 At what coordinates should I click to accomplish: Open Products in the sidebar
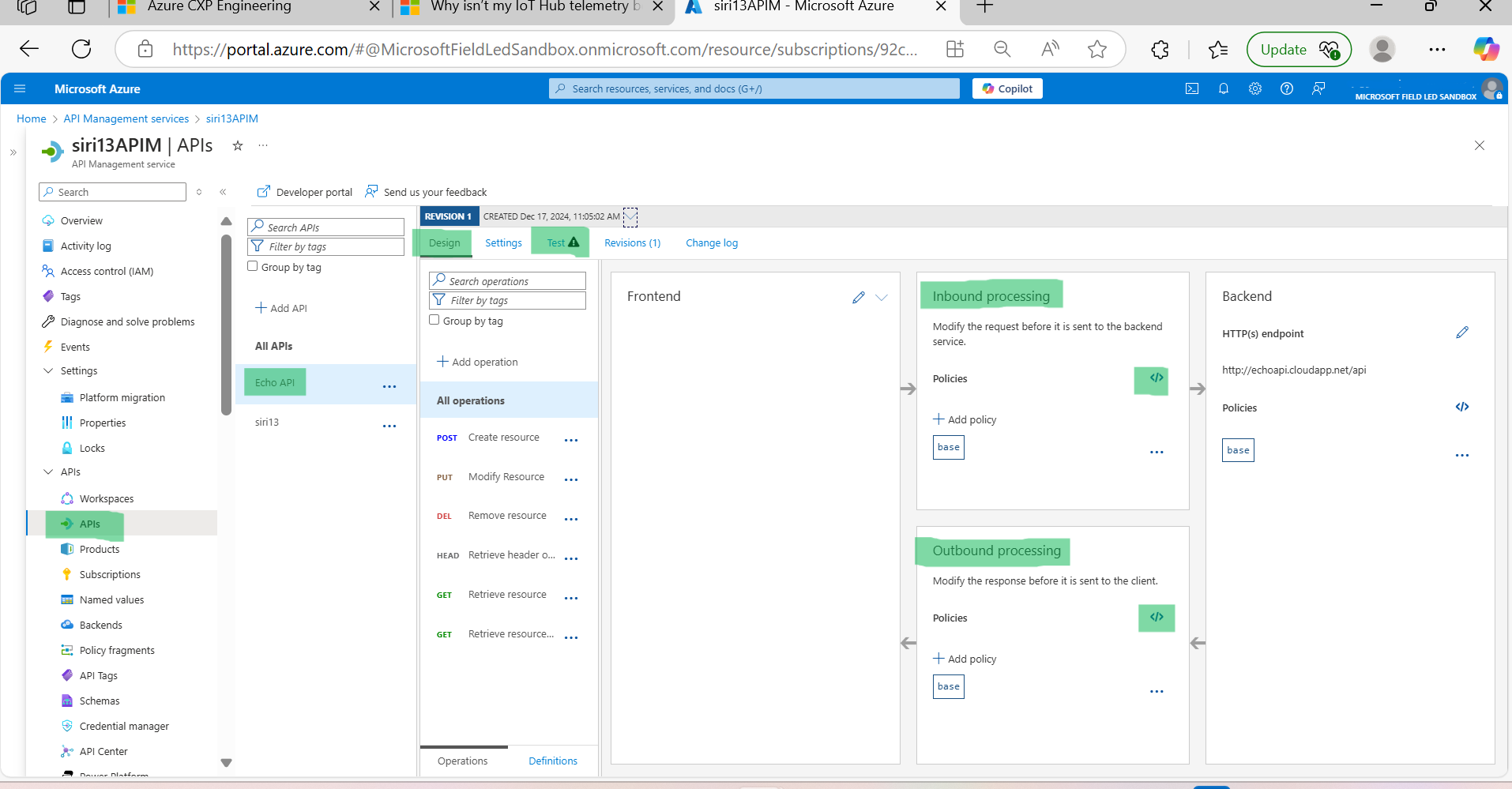[x=100, y=549]
